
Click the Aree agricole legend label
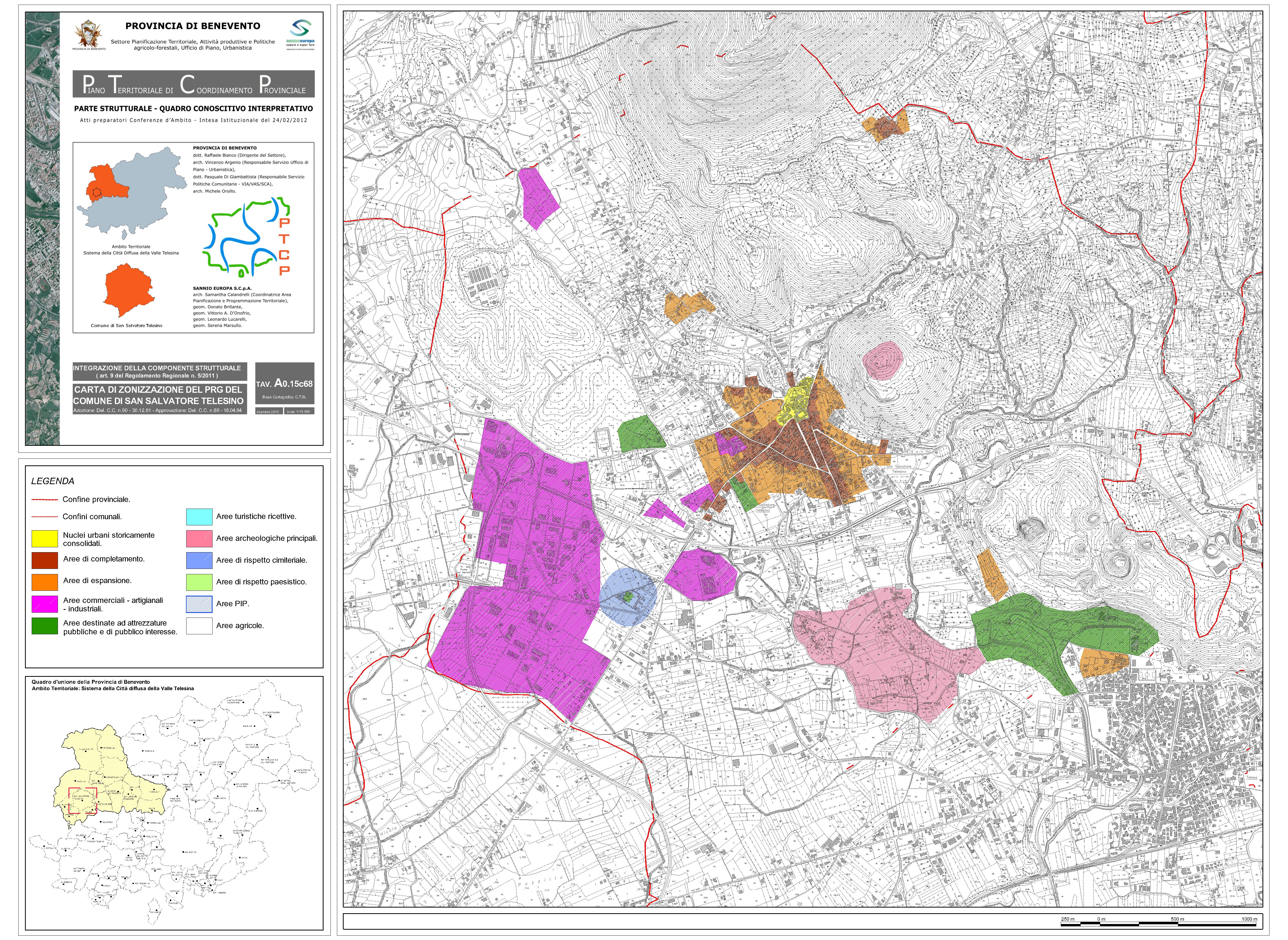click(x=240, y=626)
